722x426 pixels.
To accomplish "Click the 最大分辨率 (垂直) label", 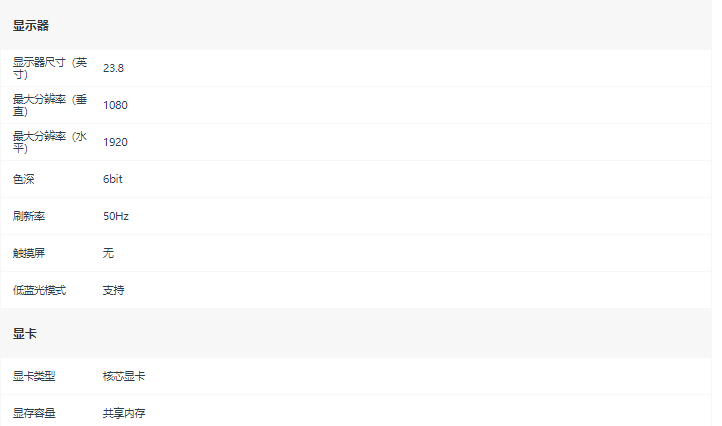I will 50,105.
